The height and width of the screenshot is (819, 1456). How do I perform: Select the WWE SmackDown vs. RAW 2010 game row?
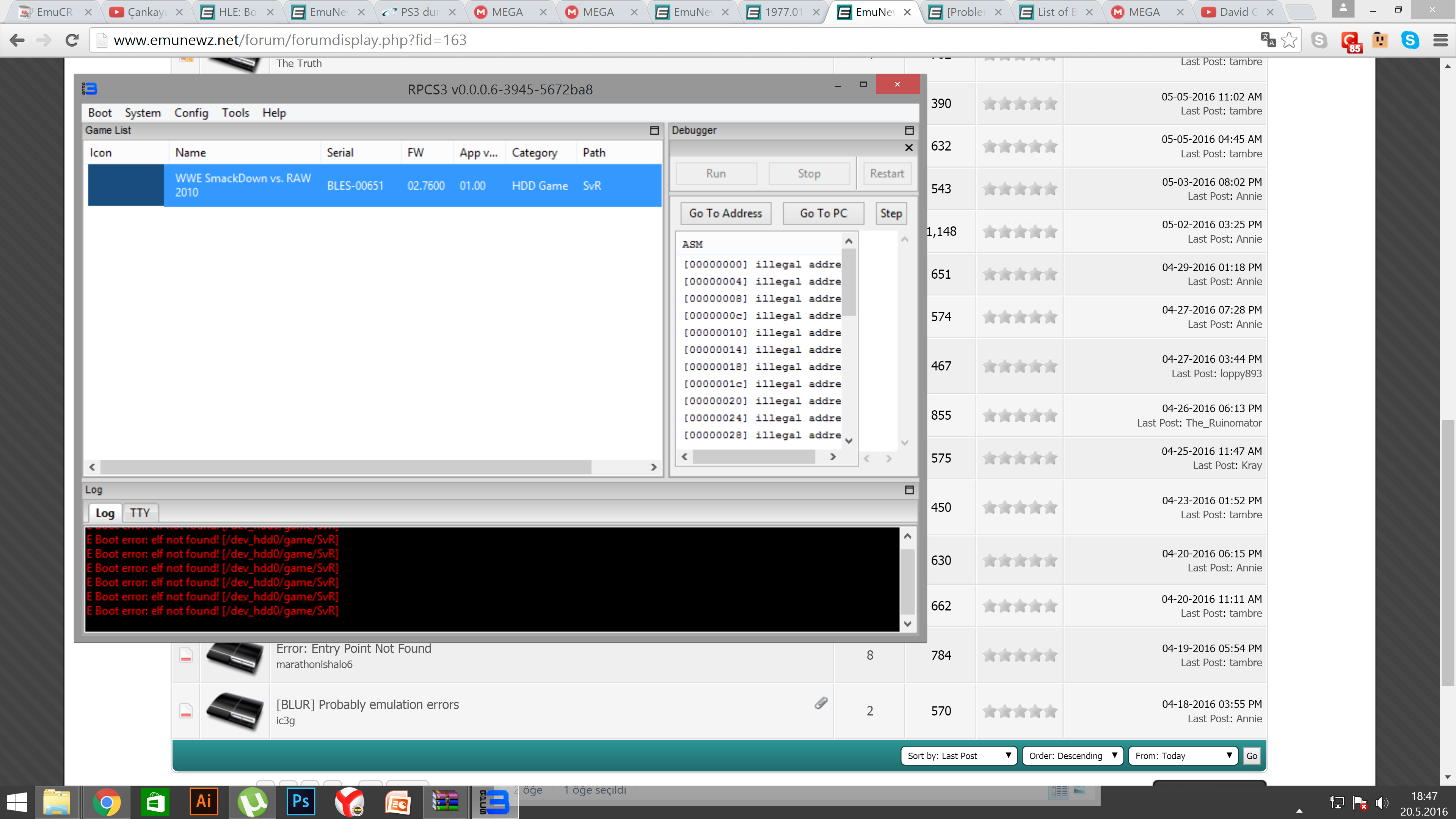374,185
